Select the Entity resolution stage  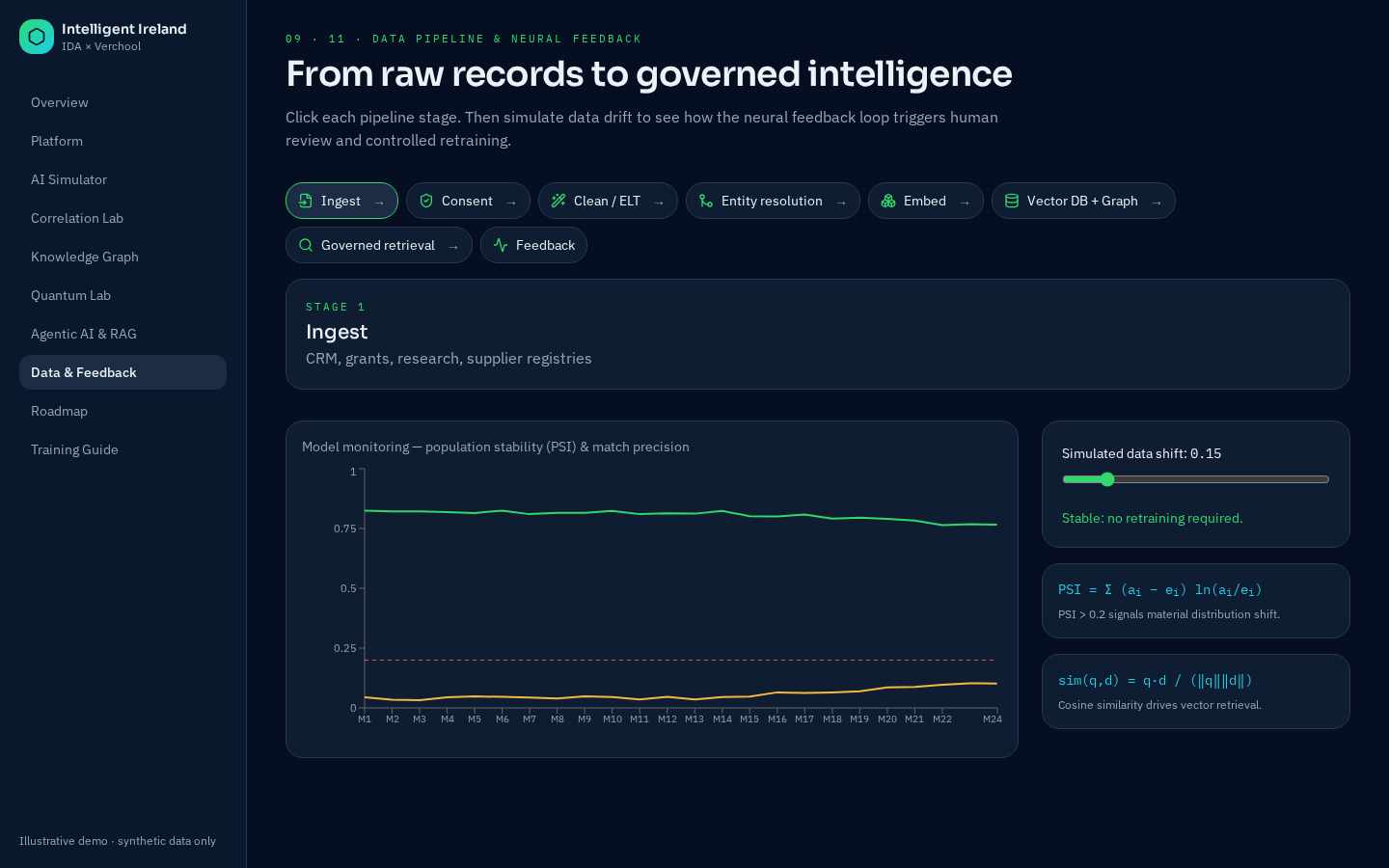[x=773, y=201]
